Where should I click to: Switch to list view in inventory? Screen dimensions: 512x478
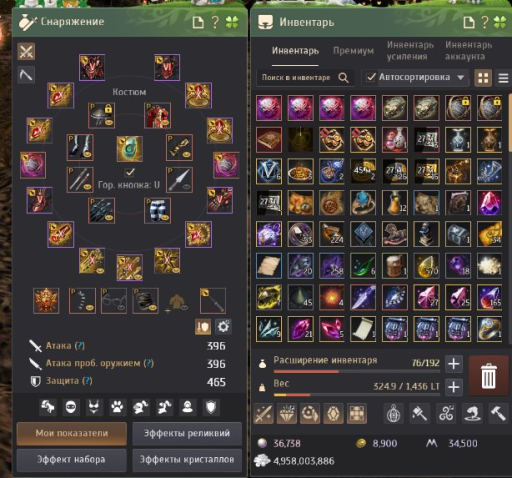pos(503,78)
